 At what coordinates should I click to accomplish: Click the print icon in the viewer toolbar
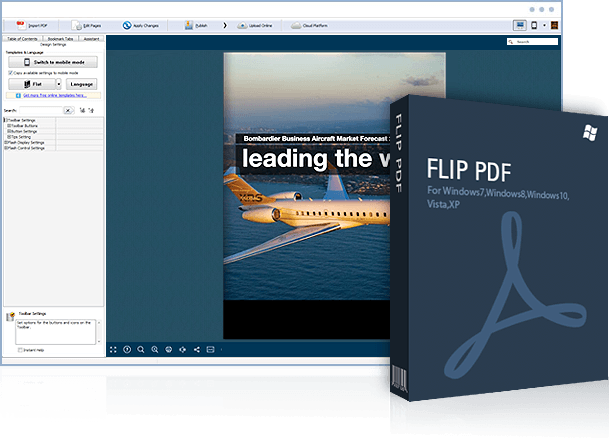(169, 349)
